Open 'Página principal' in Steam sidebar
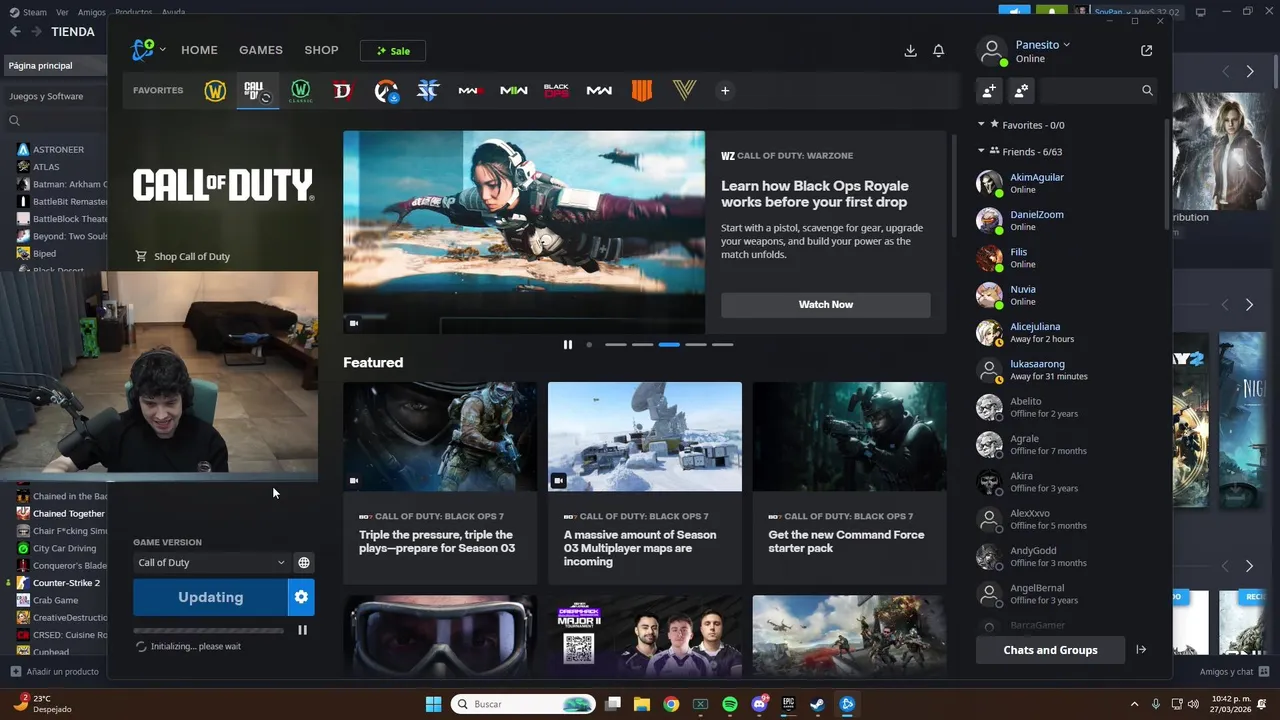The image size is (1280, 720). pyautogui.click(x=54, y=66)
